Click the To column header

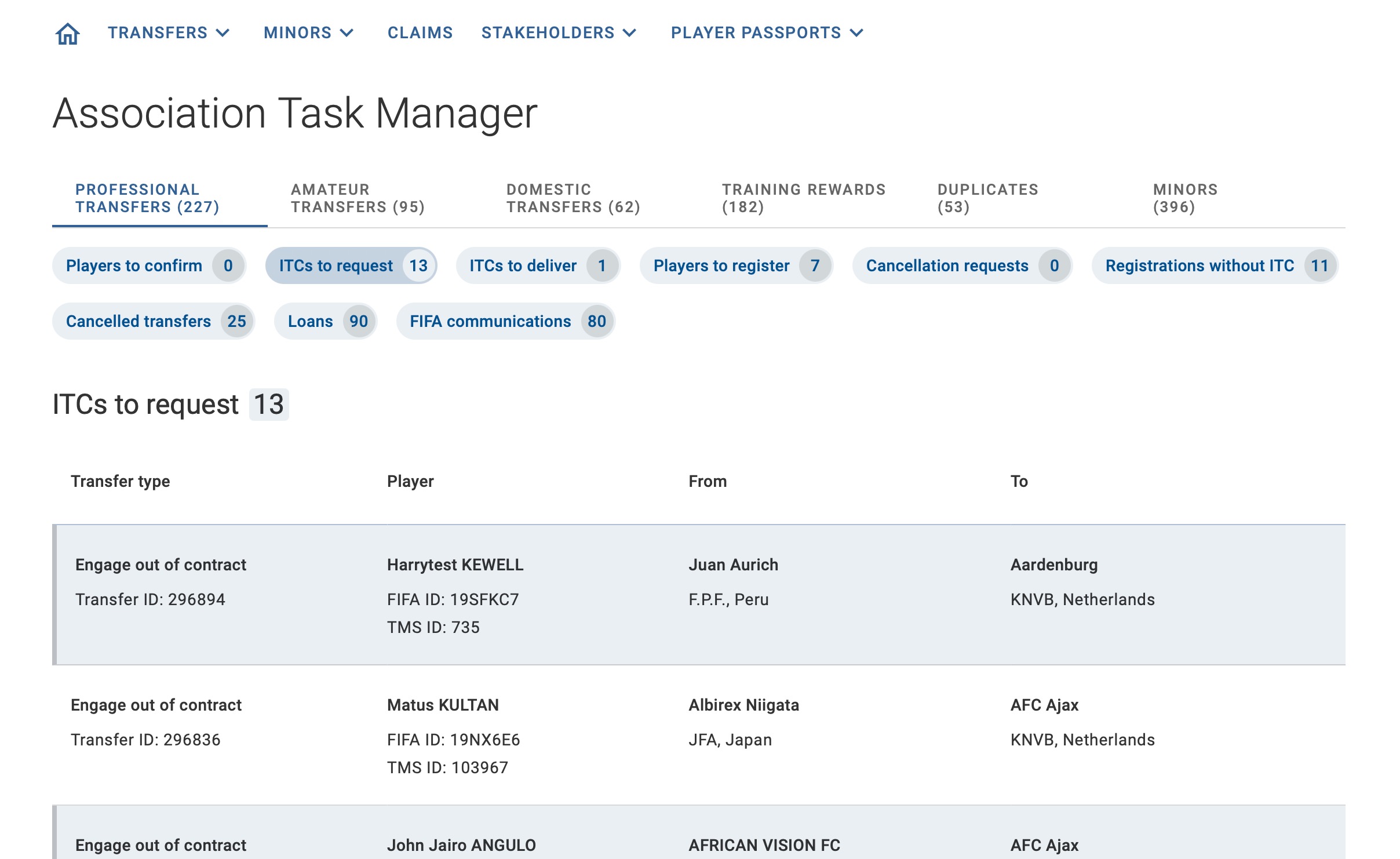[x=1019, y=482]
